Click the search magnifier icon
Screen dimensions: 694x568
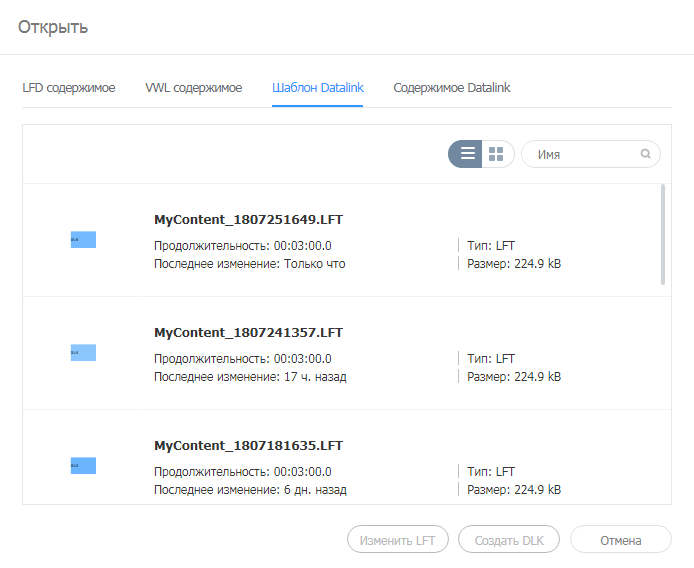(x=646, y=154)
